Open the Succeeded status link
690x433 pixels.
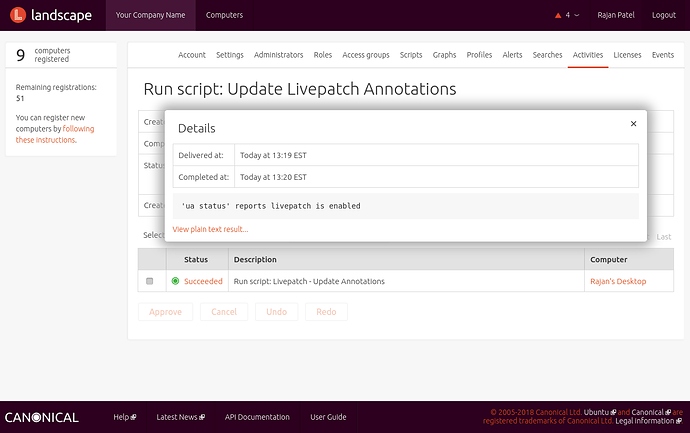tap(203, 281)
